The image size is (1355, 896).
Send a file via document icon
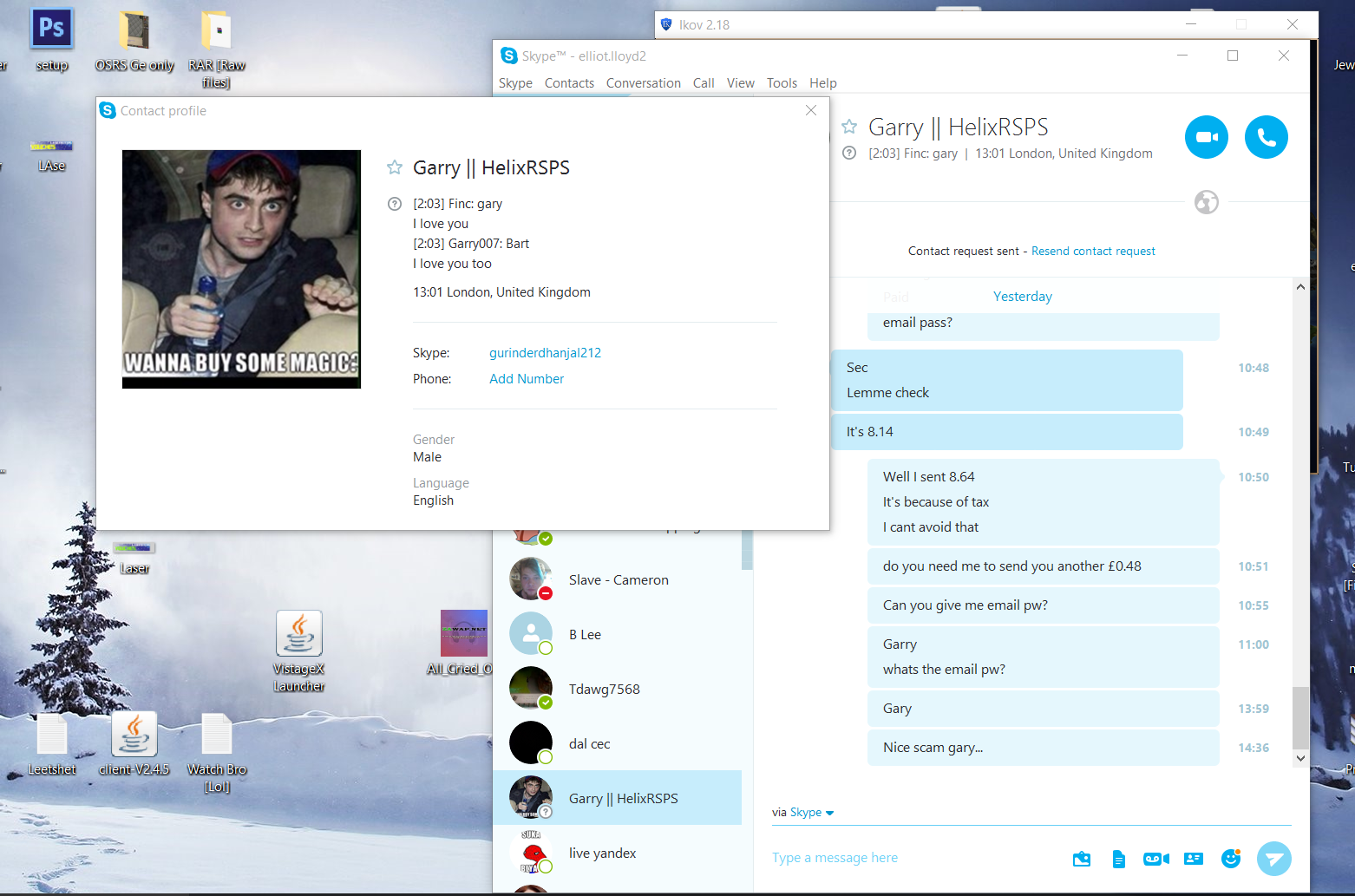click(1119, 859)
